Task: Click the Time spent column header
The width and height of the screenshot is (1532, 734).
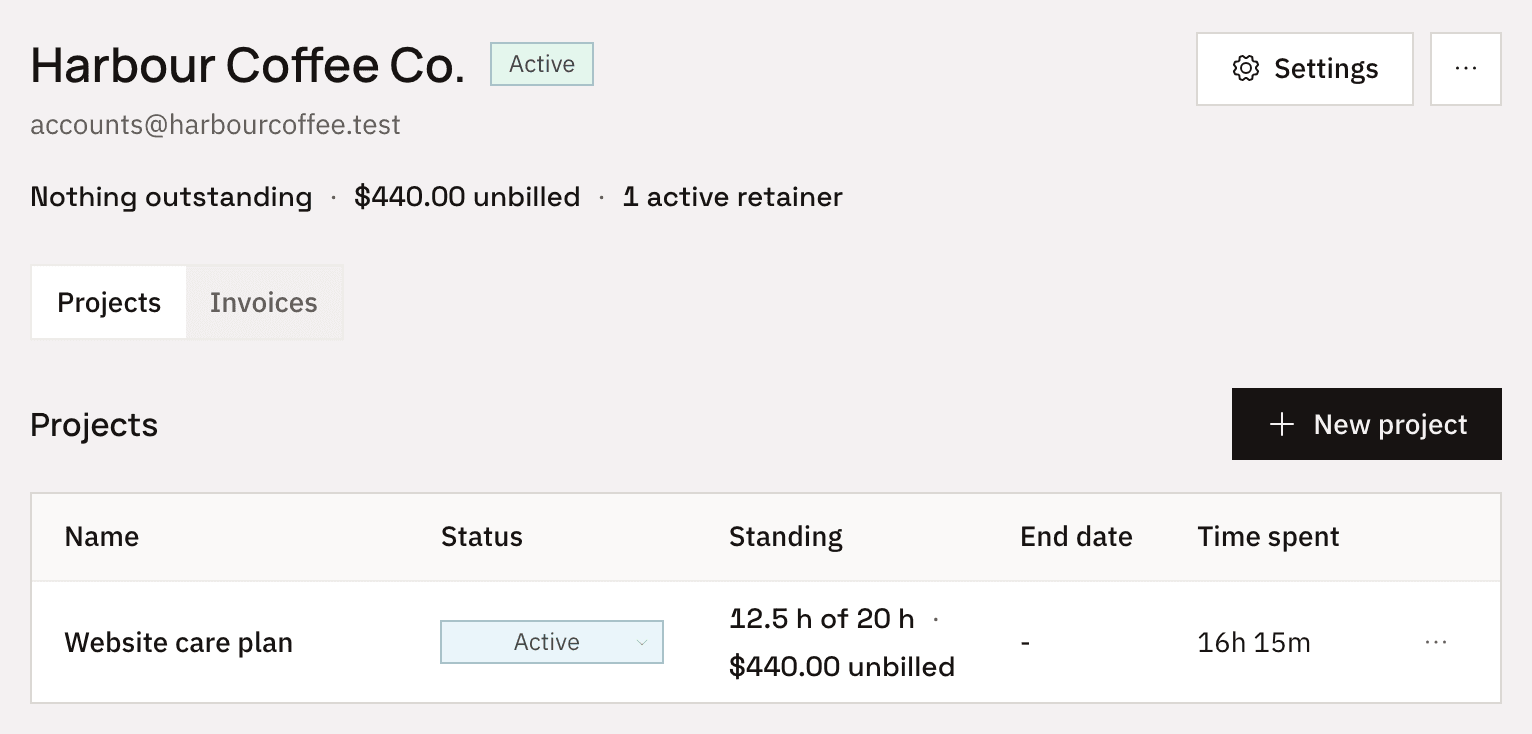Action: [1268, 537]
